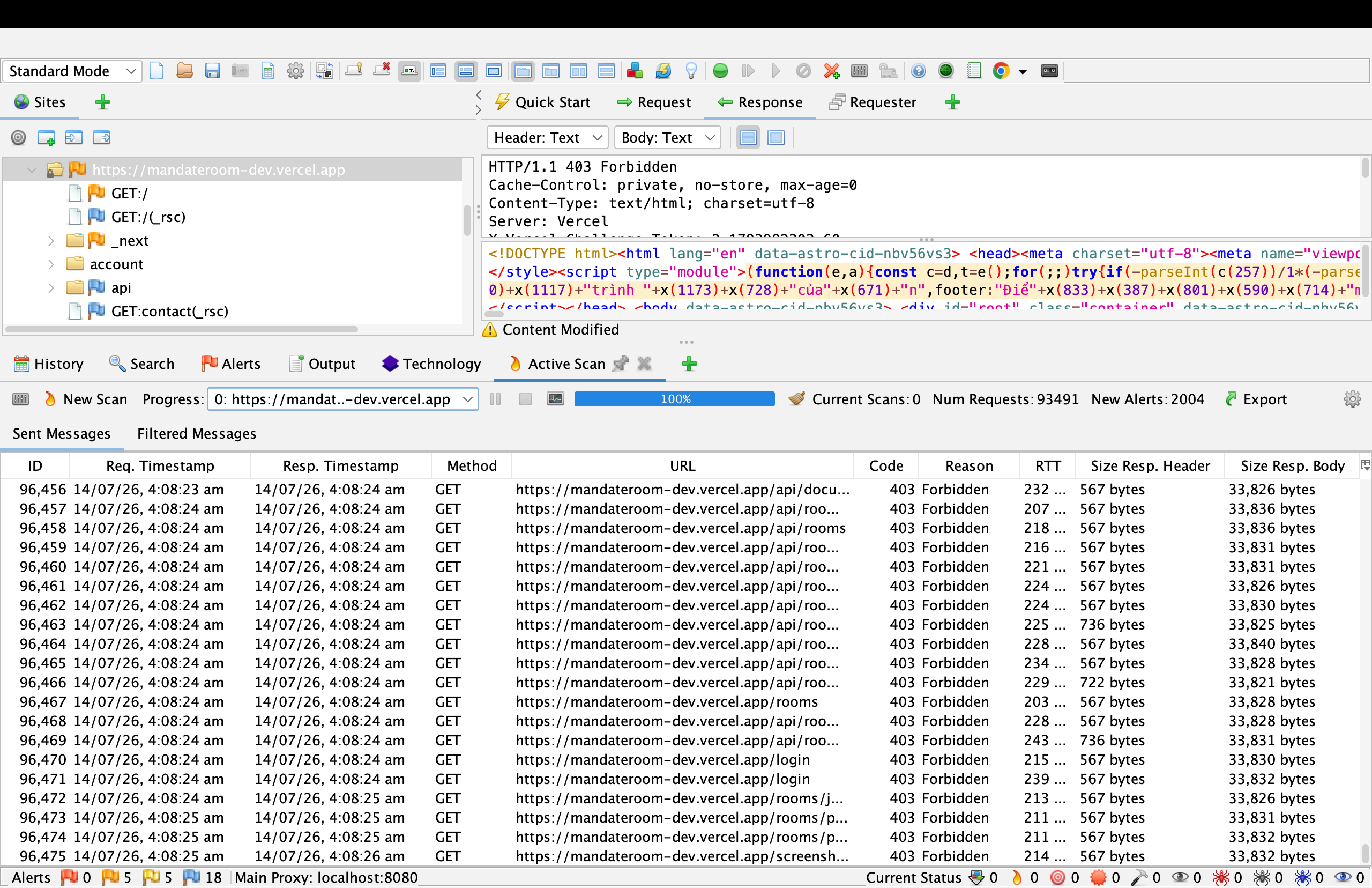Click the Import Context icon
Screen dimensions: 1372x888
tap(74, 137)
